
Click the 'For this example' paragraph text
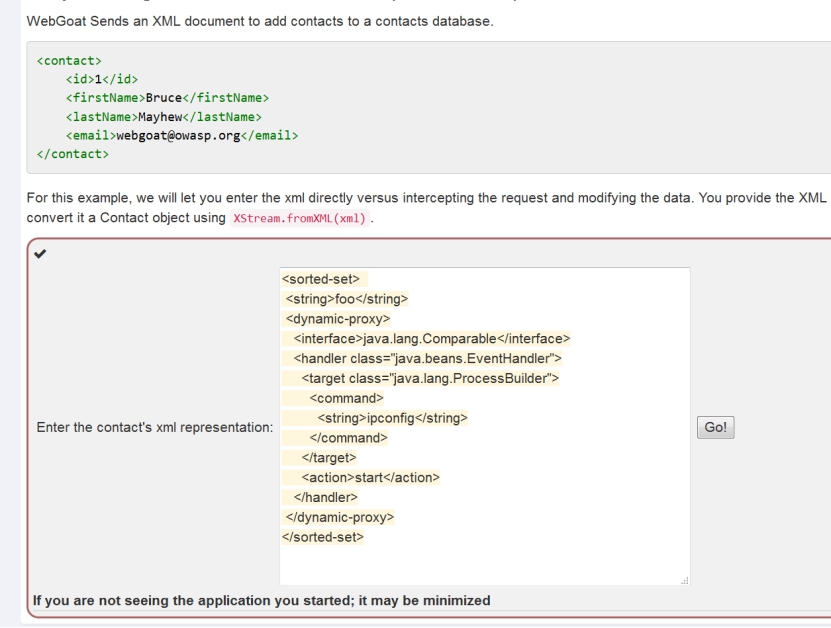click(427, 208)
